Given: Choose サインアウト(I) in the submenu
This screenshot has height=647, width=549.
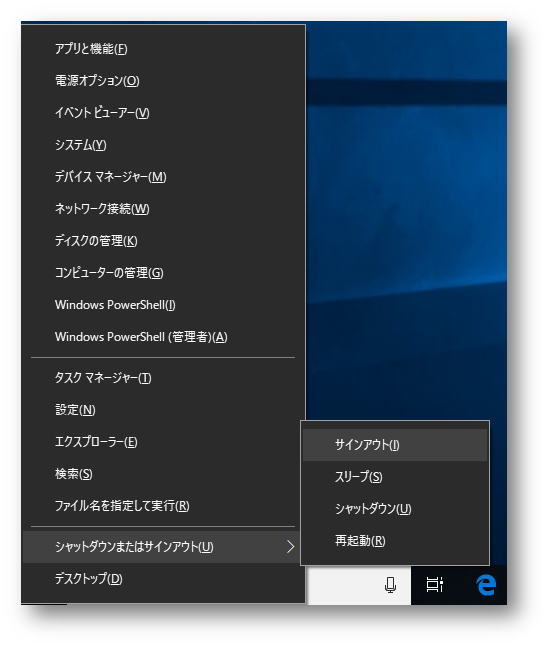Looking at the screenshot, I should pos(395,445).
